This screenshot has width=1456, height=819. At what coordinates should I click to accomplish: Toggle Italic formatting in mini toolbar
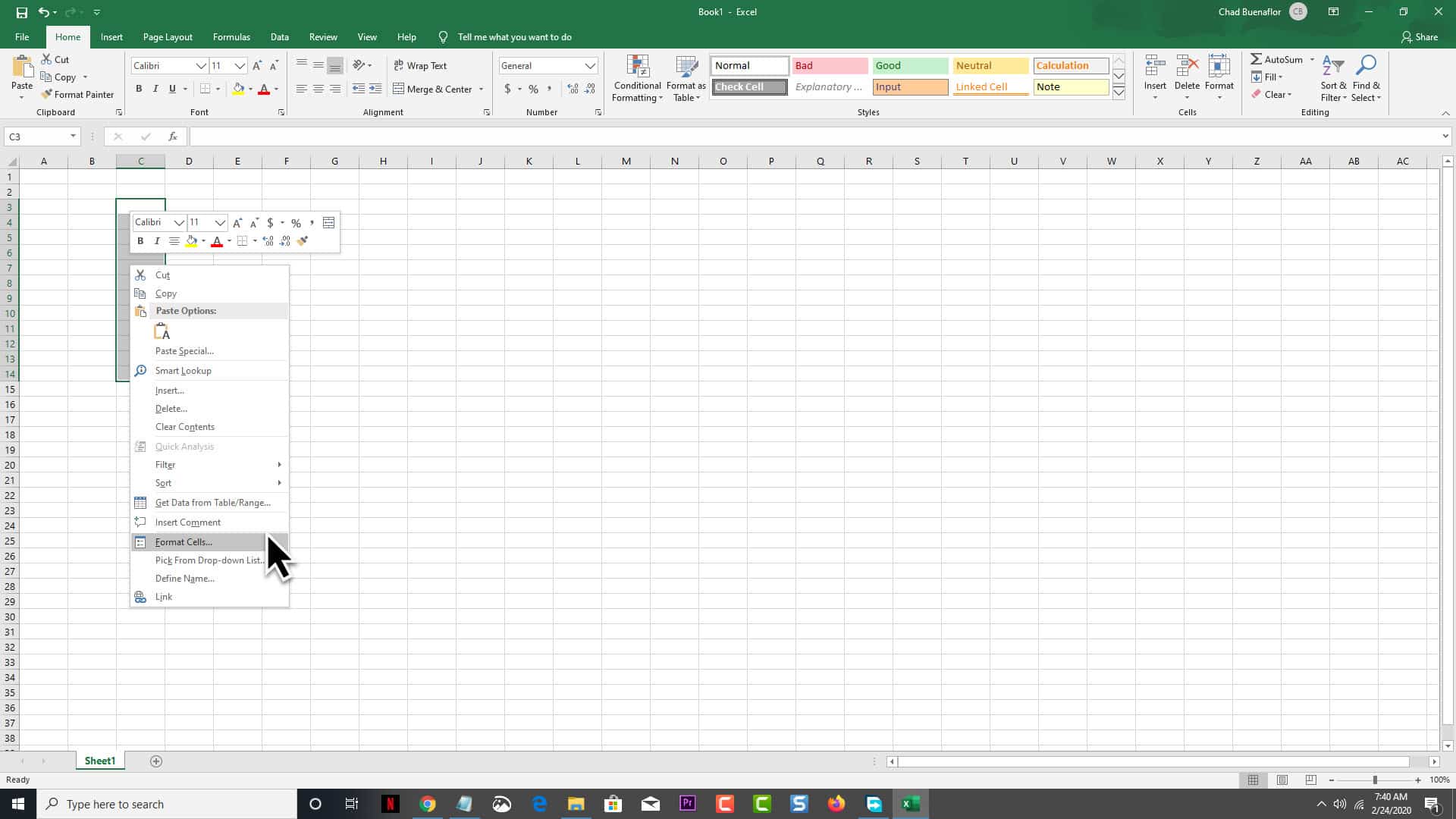coord(157,241)
